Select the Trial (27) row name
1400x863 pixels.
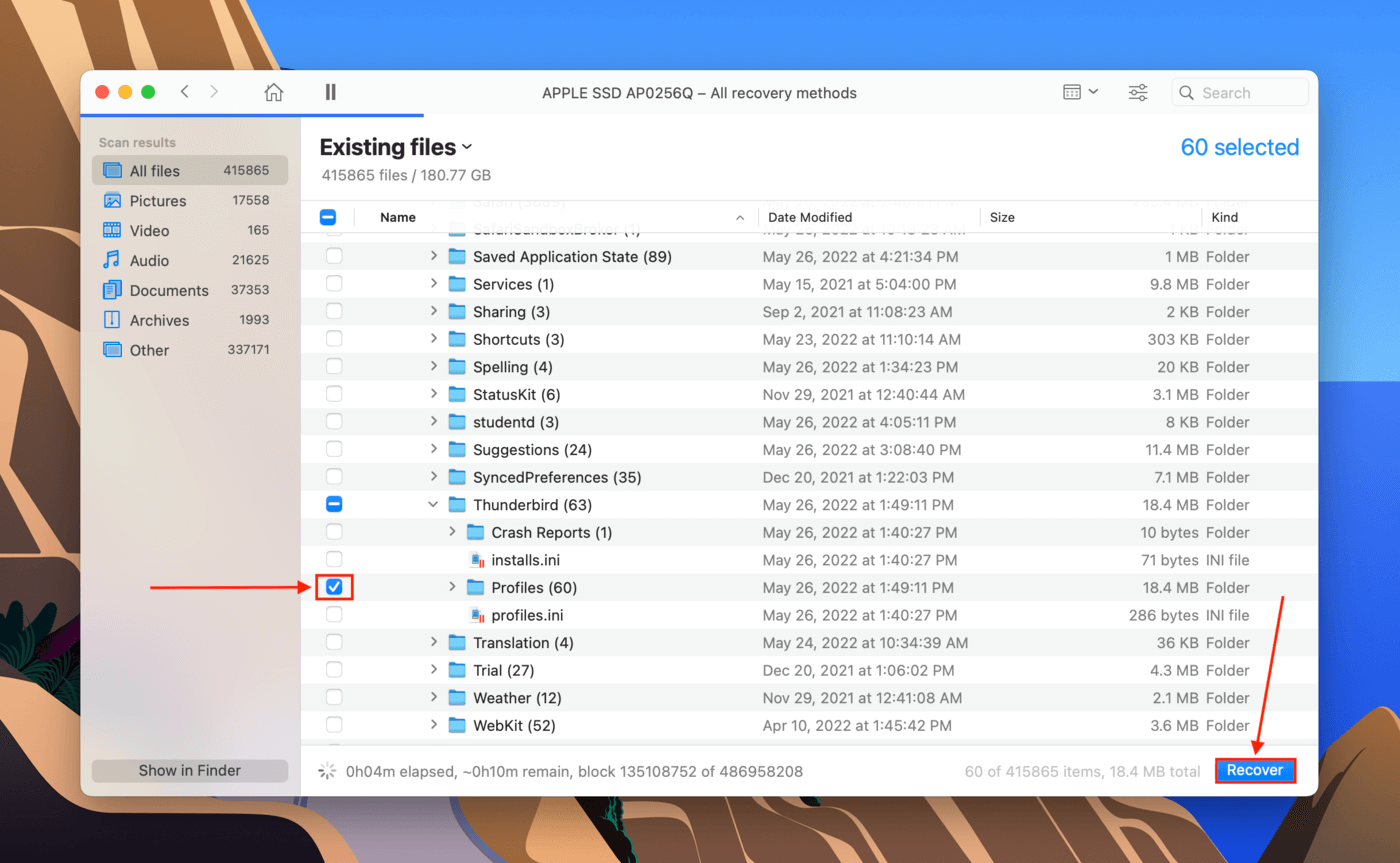(x=504, y=670)
